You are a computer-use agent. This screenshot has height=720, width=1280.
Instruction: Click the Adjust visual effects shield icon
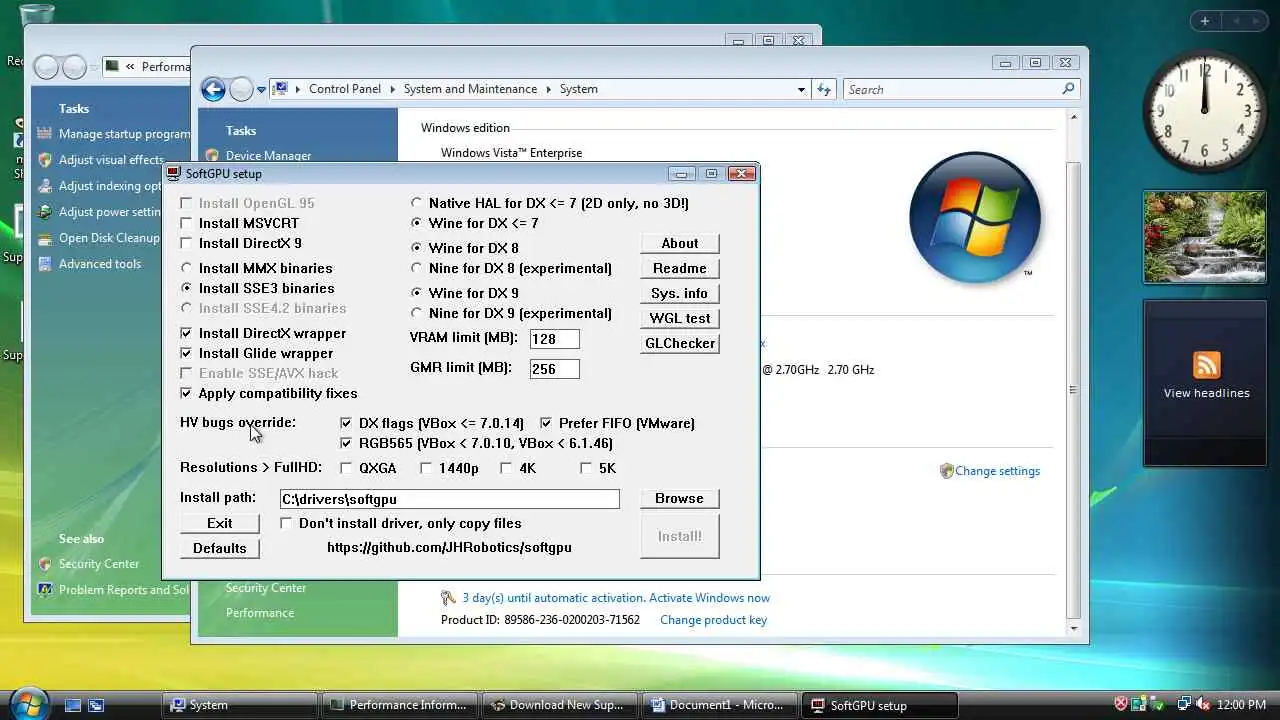[x=44, y=160]
